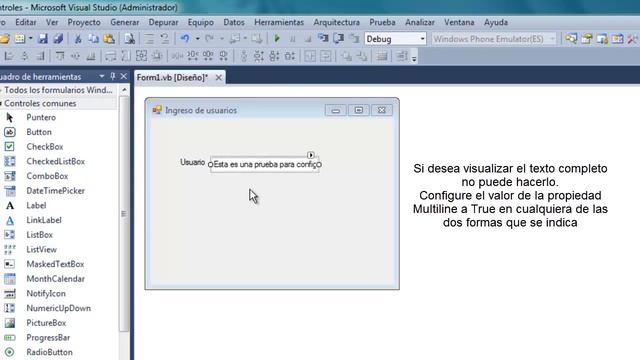Open the Proyecto menu
Screen dimensions: 640x360
[84, 22]
